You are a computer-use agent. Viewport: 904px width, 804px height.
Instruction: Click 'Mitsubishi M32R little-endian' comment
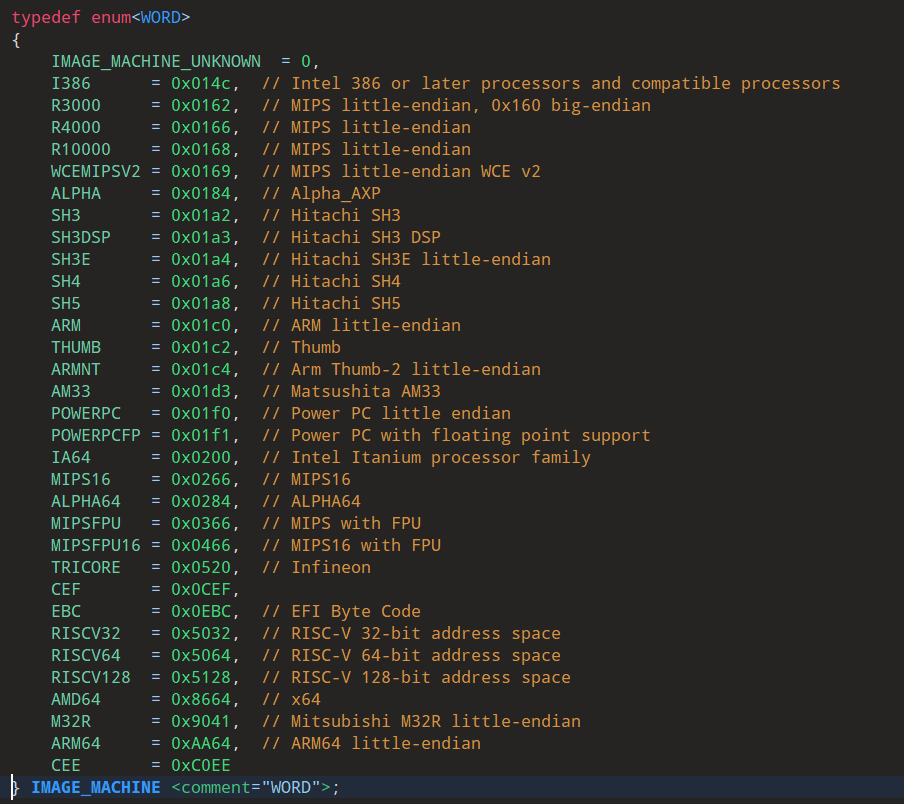pos(436,722)
